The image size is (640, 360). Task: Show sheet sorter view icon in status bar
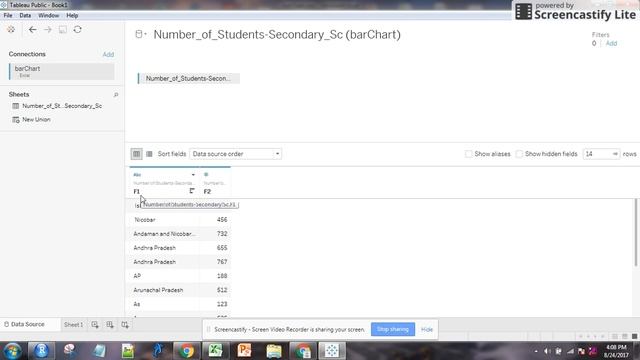click(x=624, y=336)
